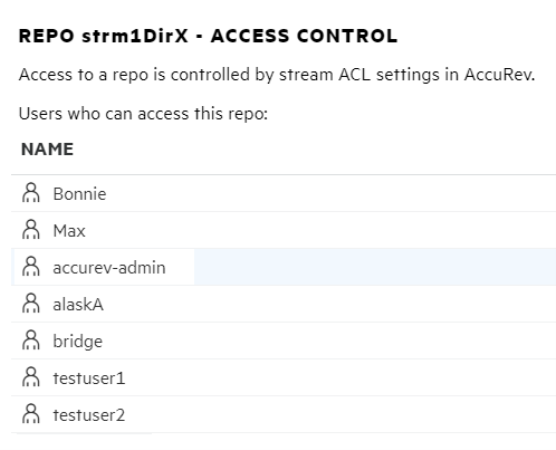Select the testuser1 user name
This screenshot has height=450, width=556.
point(89,378)
